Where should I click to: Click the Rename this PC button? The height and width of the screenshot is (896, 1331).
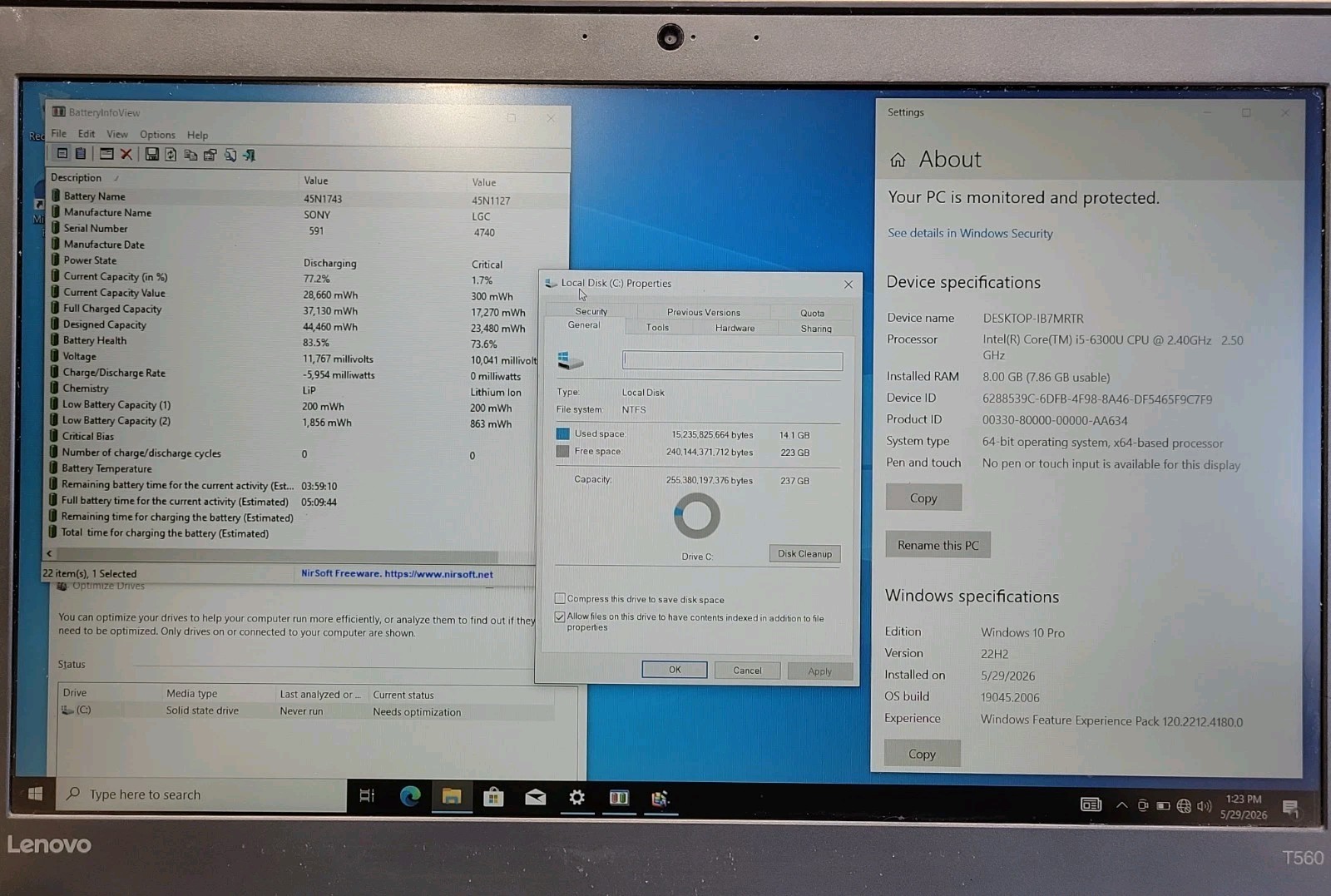click(x=938, y=545)
